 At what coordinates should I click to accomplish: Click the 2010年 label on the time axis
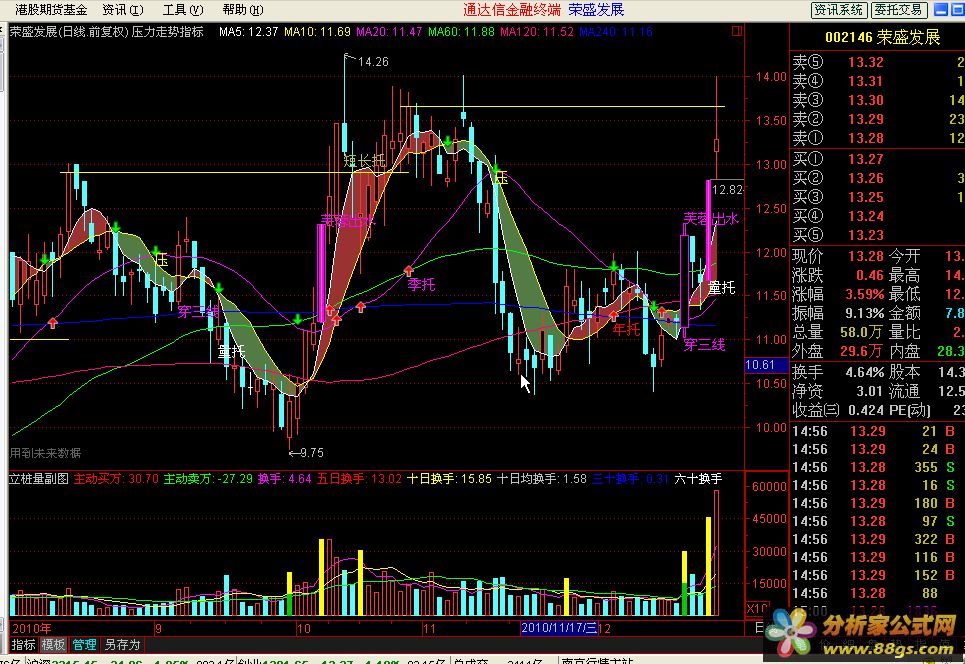pos(31,628)
